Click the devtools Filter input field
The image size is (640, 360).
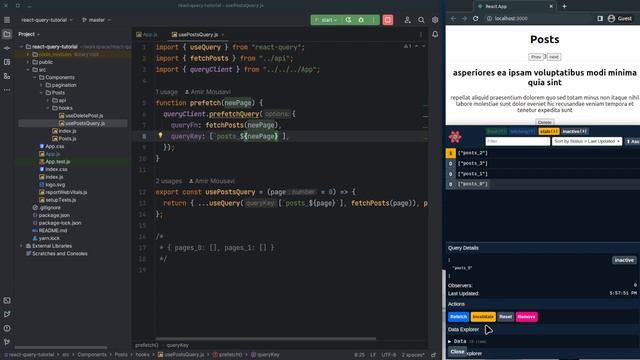[518, 141]
